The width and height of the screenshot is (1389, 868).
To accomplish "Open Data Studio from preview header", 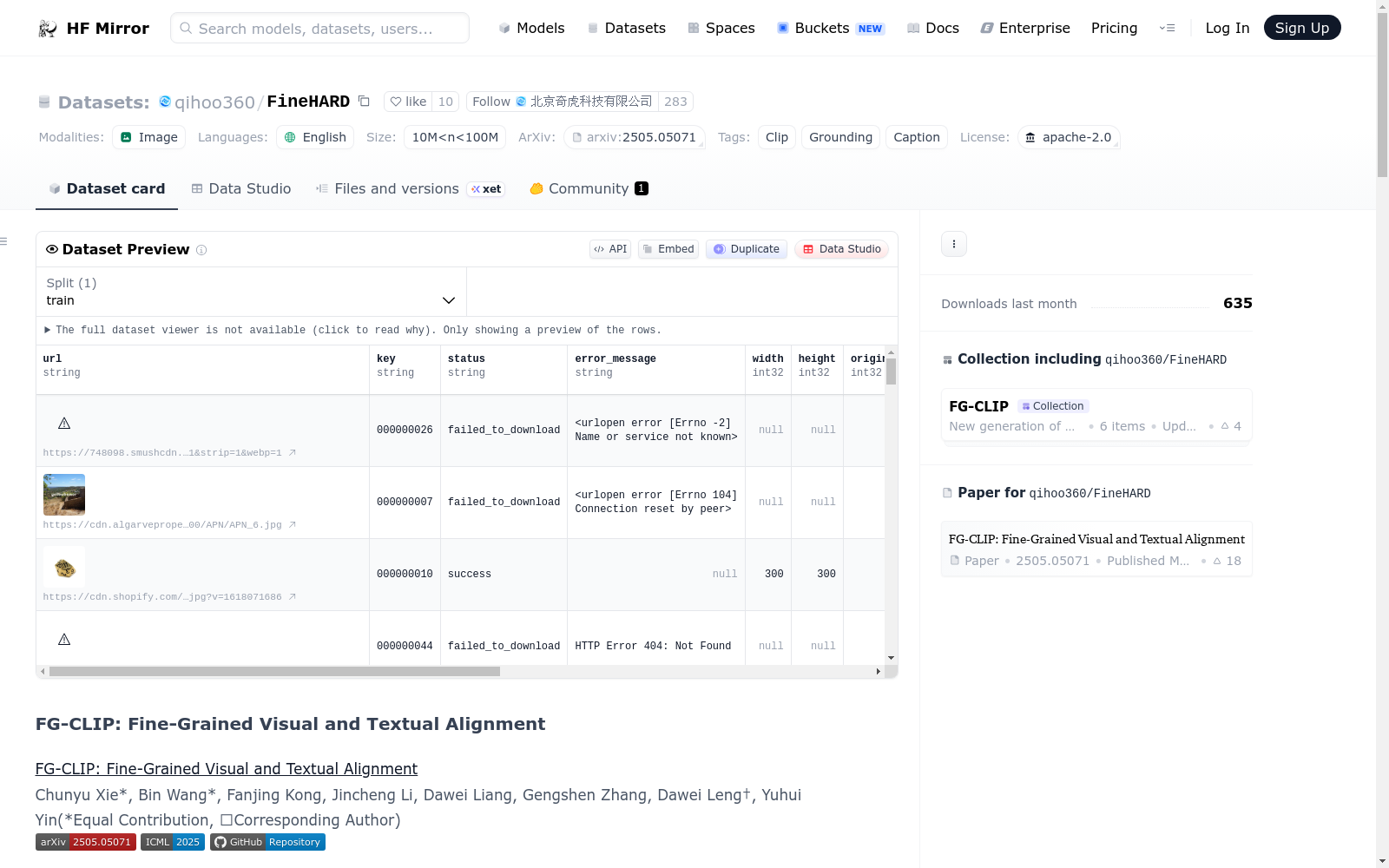I will click(x=841, y=249).
